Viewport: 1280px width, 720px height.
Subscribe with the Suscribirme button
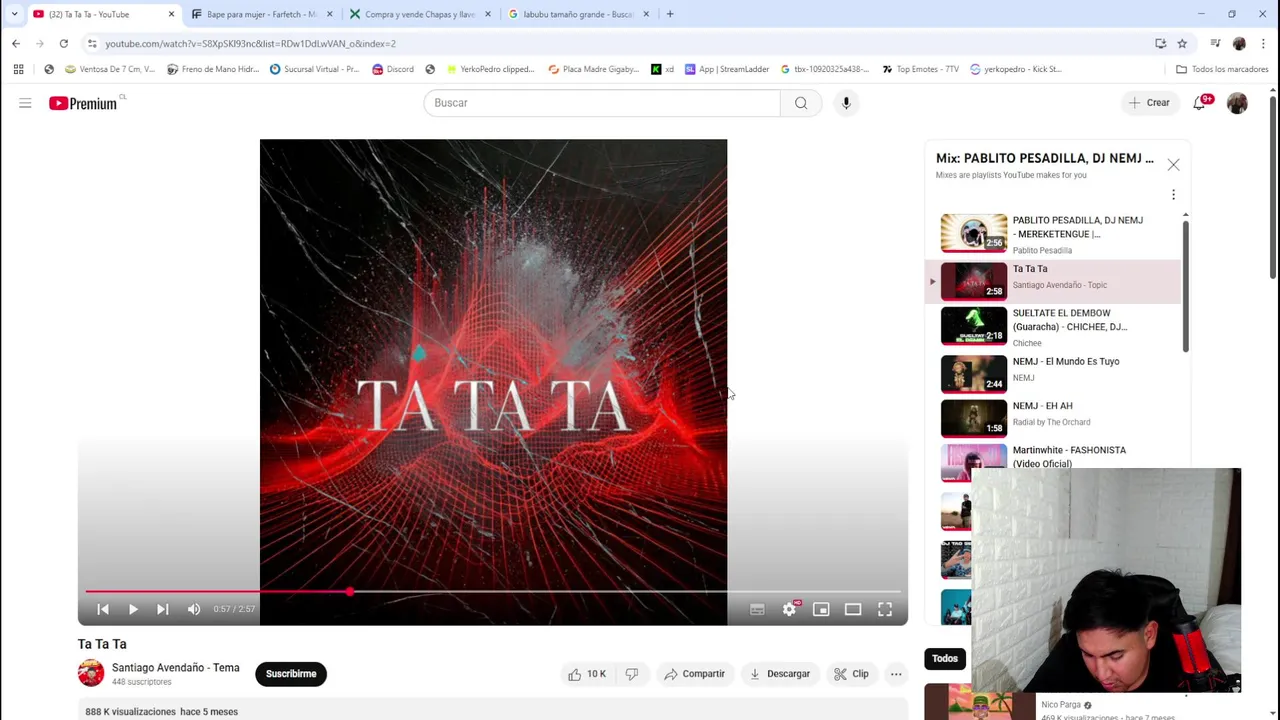tap(291, 674)
